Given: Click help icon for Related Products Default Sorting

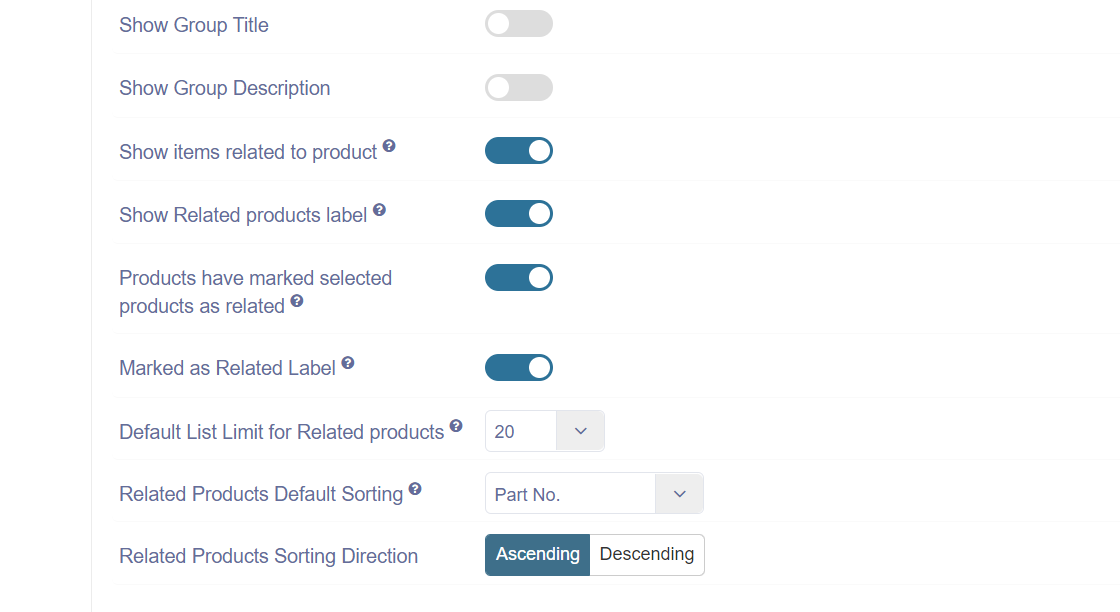Looking at the screenshot, I should click(x=415, y=488).
